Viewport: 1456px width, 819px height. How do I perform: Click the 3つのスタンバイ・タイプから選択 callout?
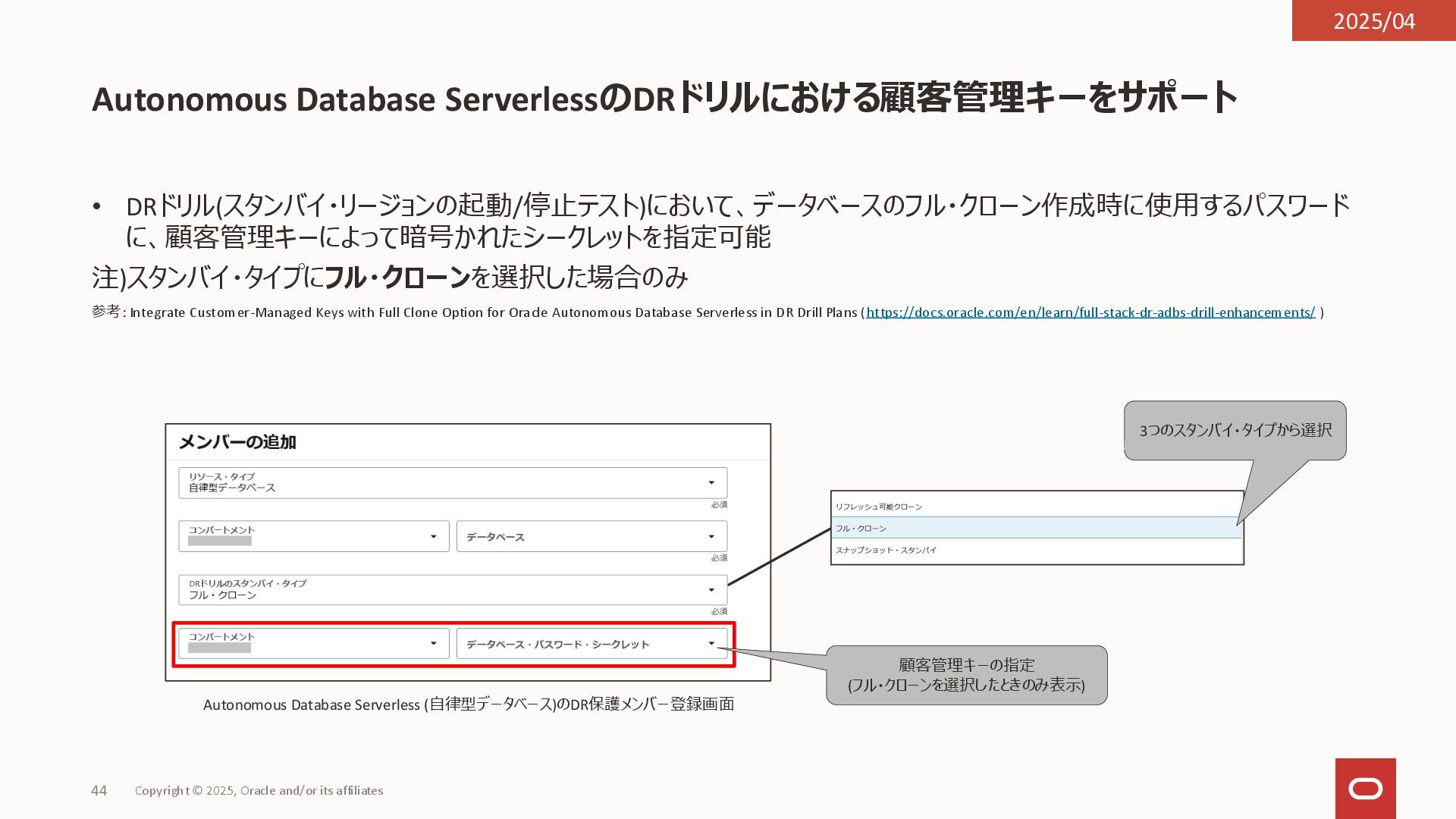click(x=1235, y=430)
